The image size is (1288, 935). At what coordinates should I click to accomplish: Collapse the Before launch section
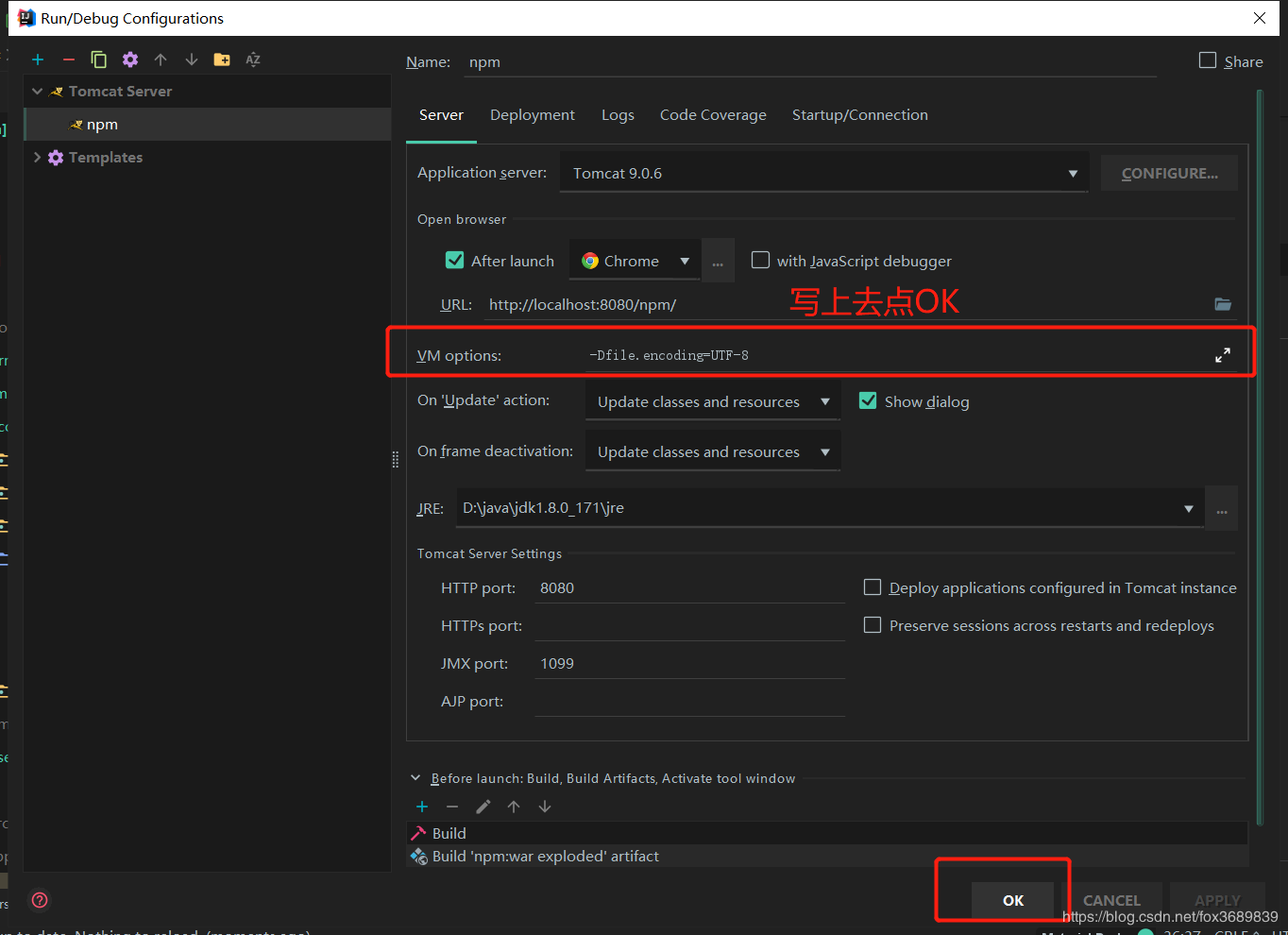point(415,778)
